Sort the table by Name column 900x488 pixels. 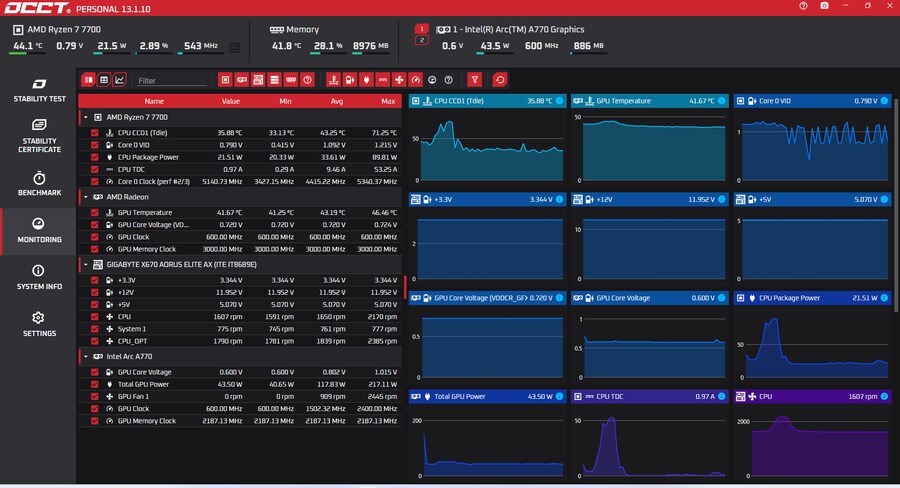coord(154,101)
